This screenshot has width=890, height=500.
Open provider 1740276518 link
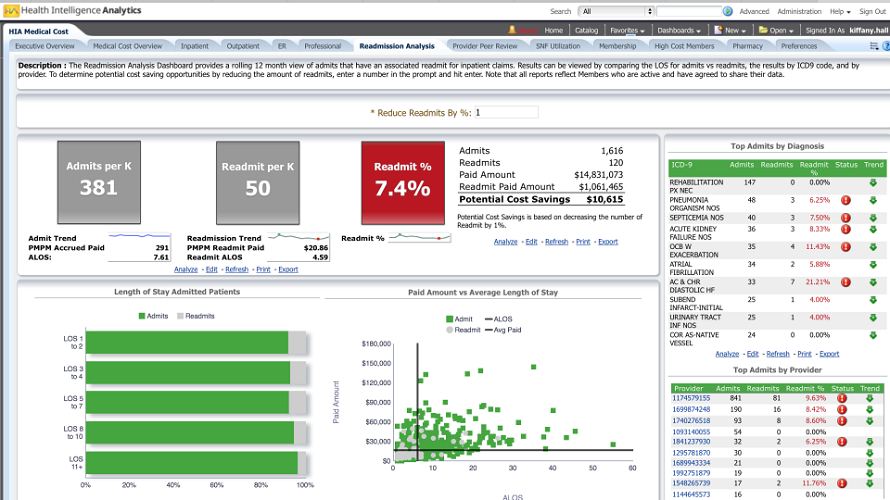[691, 421]
